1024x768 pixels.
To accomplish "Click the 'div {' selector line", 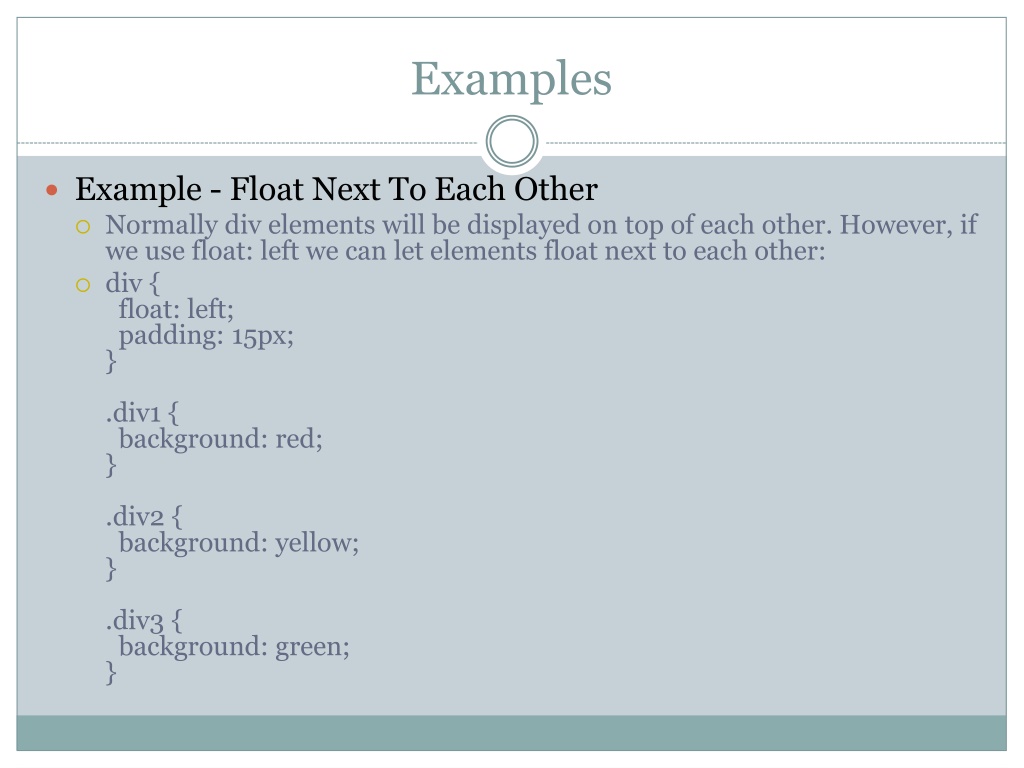I will click(133, 284).
